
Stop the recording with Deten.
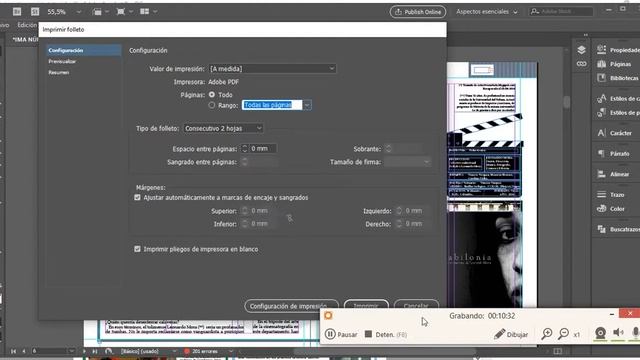click(385, 334)
